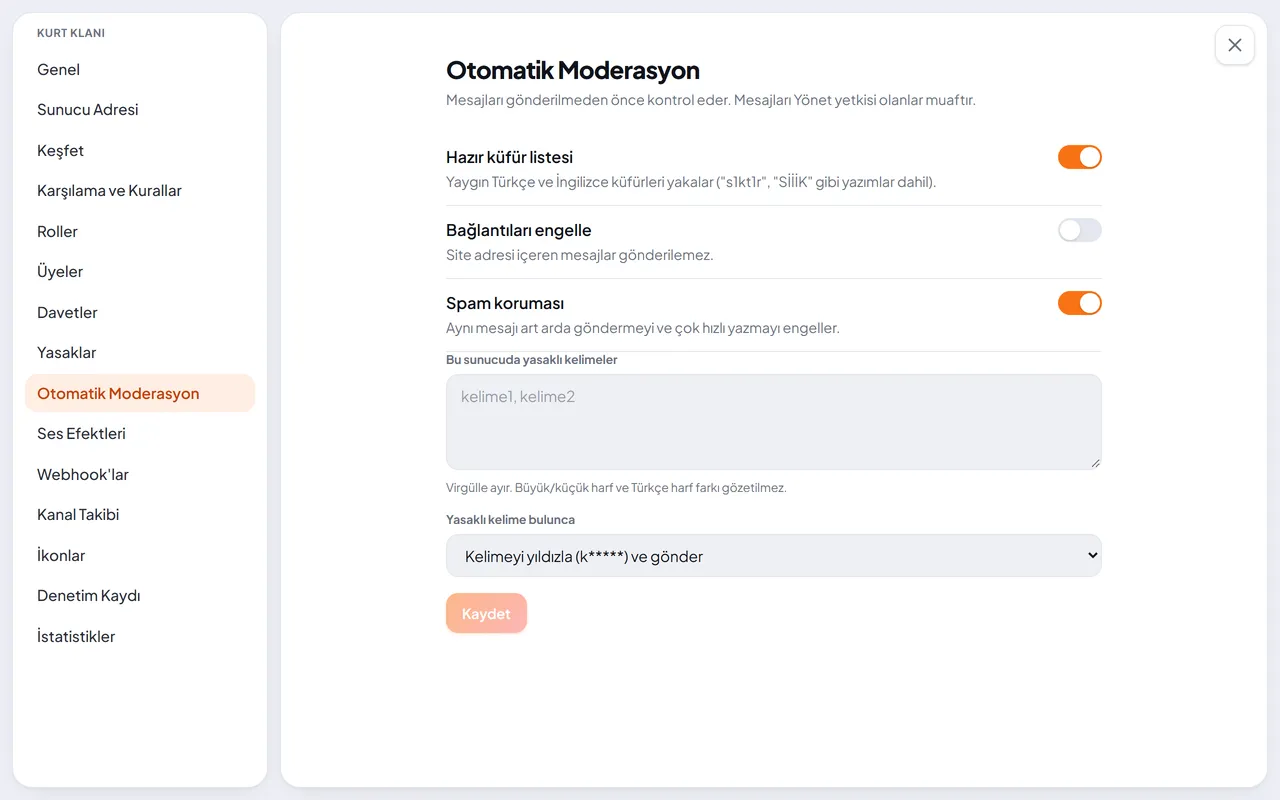Open the Yasaklı kelime bulunca dropdown
Viewport: 1280px width, 800px height.
pos(774,556)
